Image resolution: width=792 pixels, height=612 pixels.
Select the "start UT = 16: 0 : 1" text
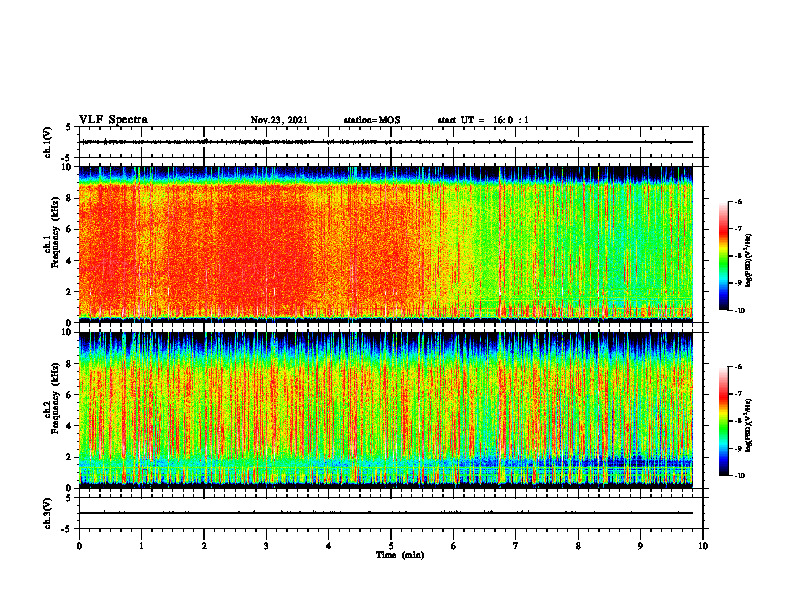483,120
